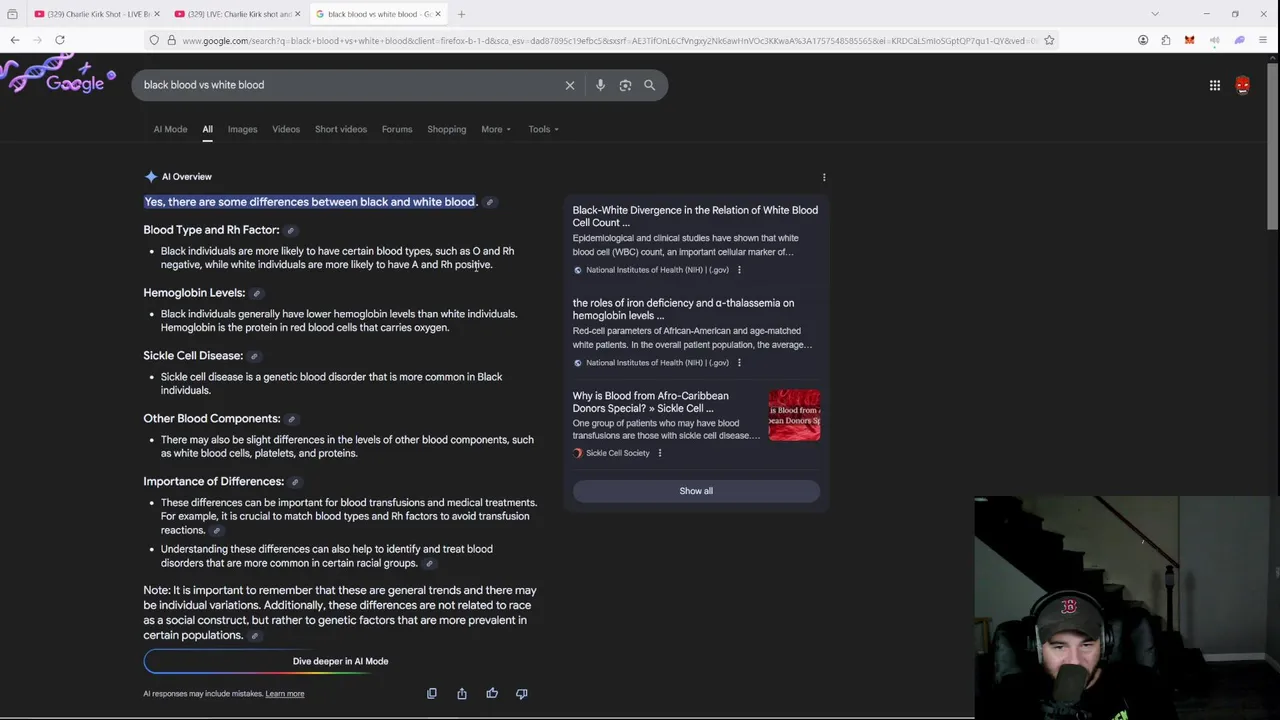1280x720 pixels.
Task: Open source link after 'Hemoglobin Levels'
Action: pos(257,294)
